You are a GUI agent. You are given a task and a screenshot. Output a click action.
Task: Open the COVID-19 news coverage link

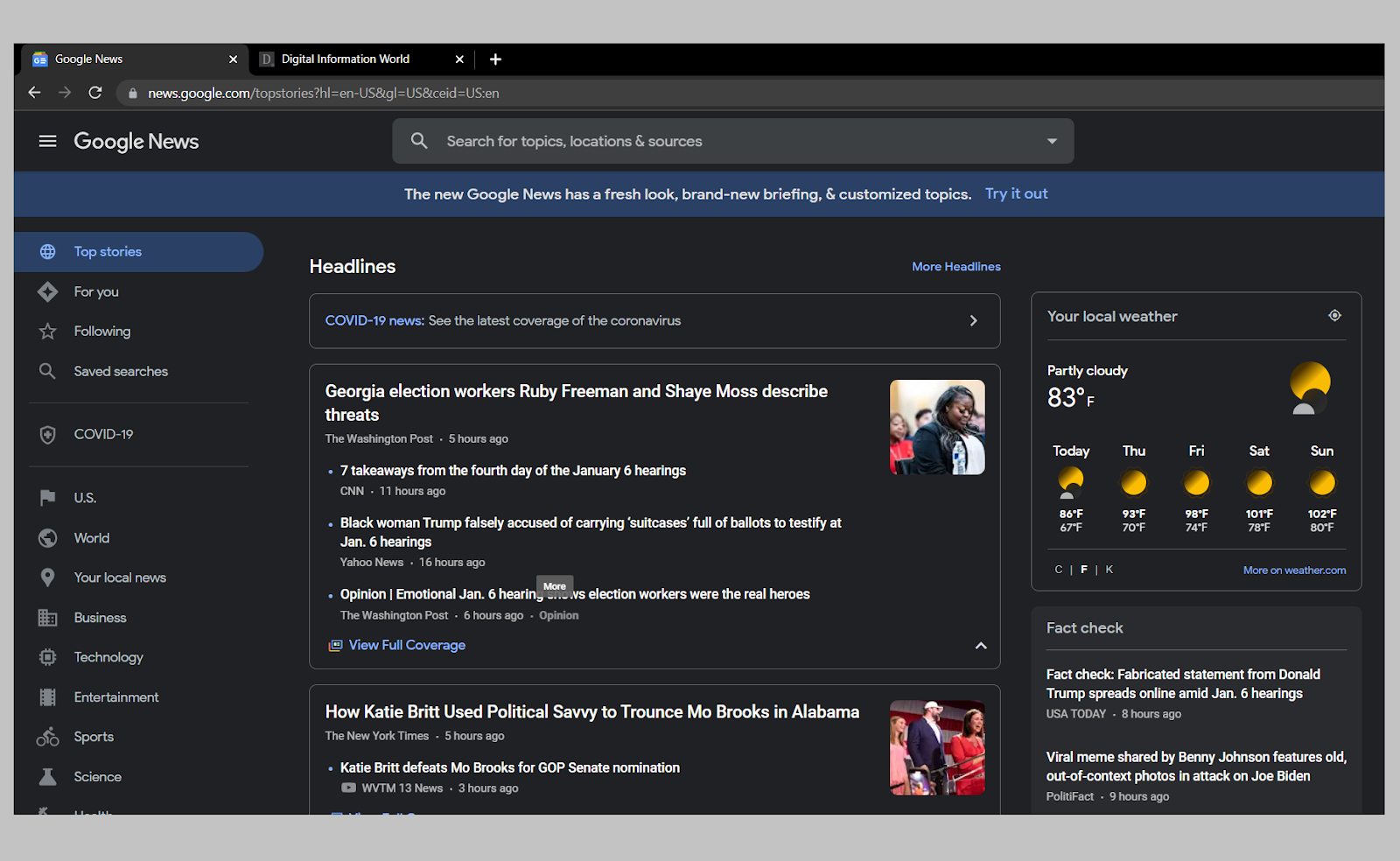pos(503,321)
